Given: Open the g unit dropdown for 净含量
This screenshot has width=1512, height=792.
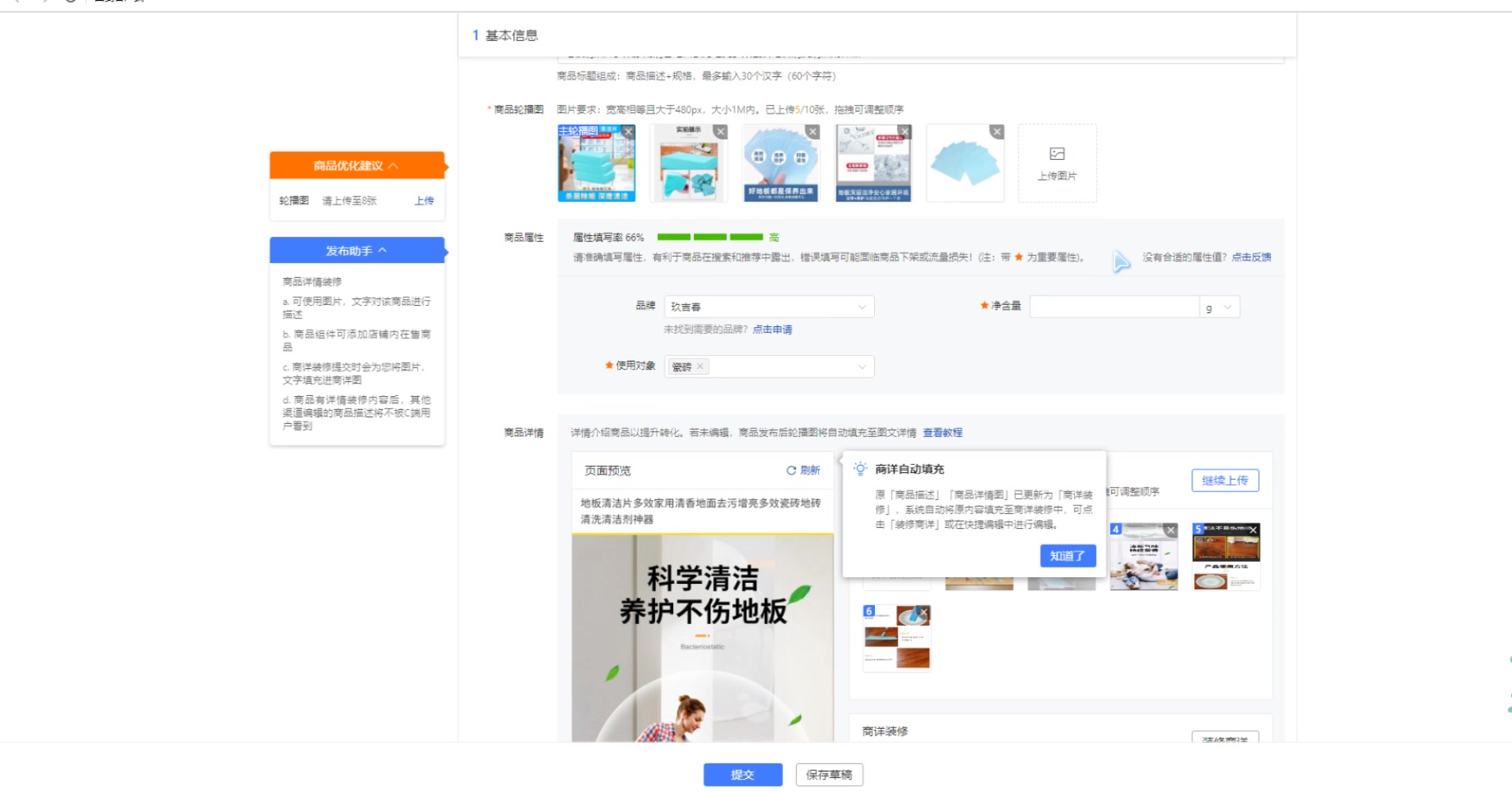Looking at the screenshot, I should coord(1219,307).
